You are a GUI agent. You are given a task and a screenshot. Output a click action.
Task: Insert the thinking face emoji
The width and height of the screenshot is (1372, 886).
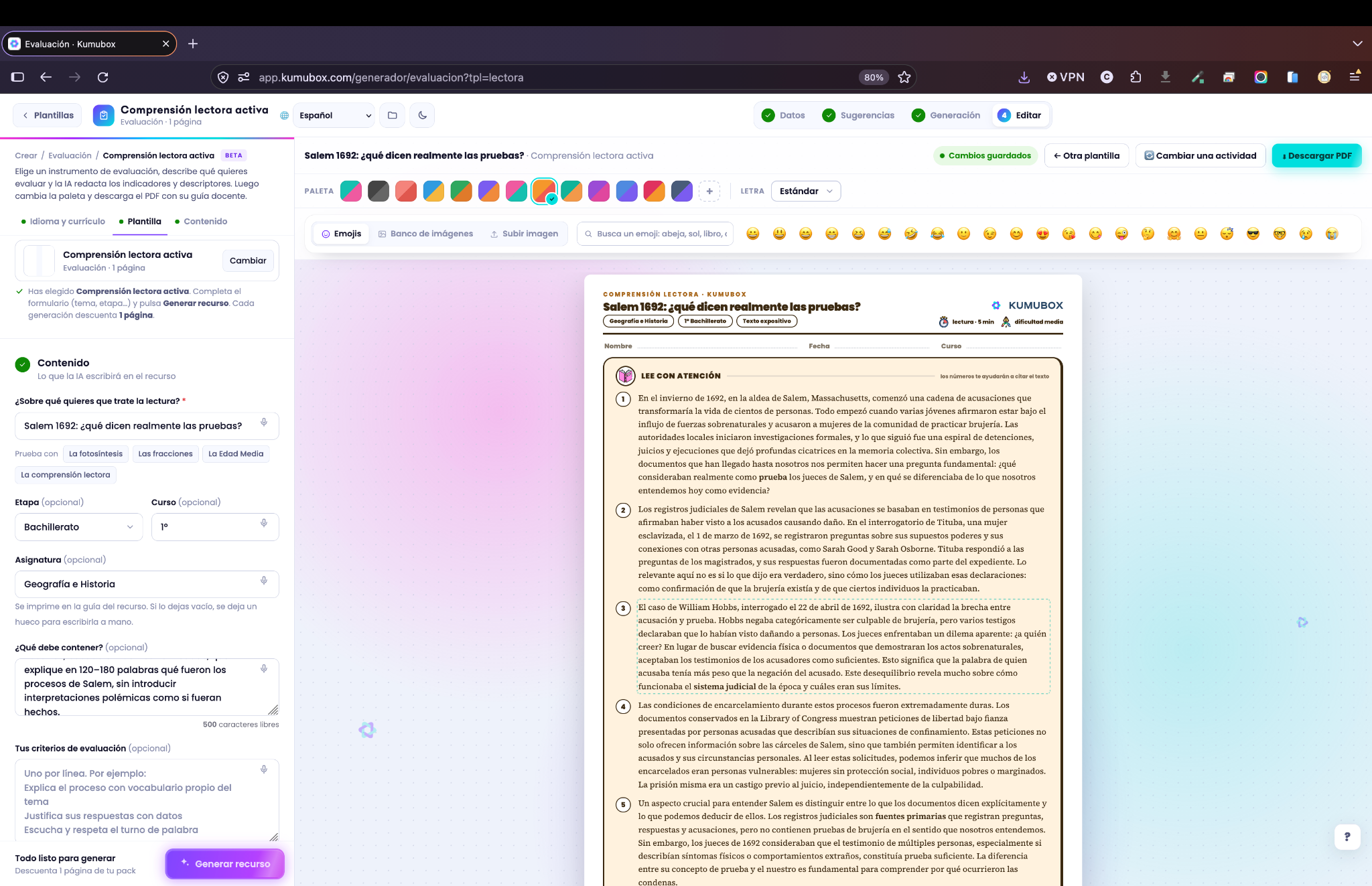[1148, 234]
